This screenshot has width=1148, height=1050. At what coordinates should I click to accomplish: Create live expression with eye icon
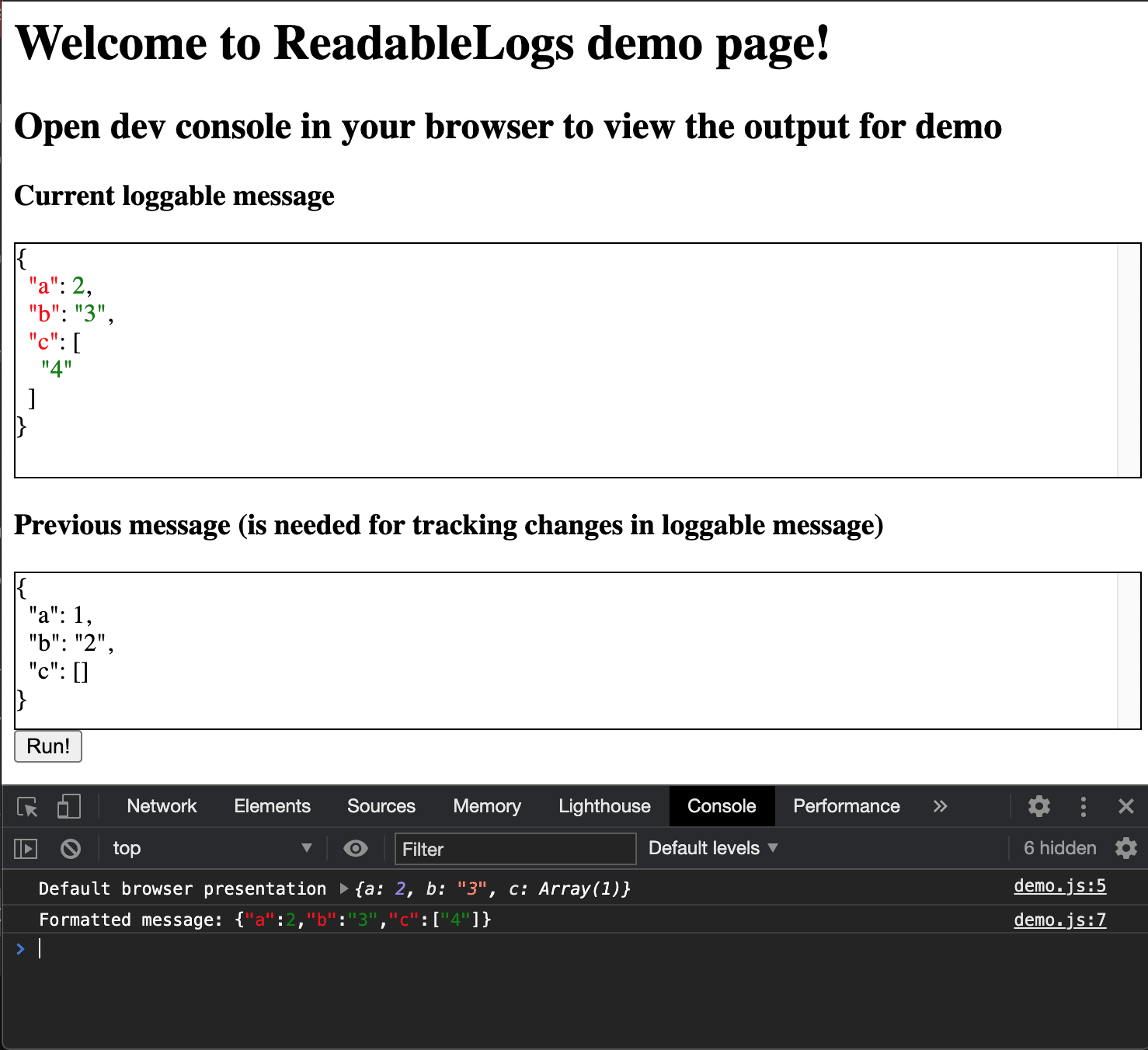[x=356, y=848]
